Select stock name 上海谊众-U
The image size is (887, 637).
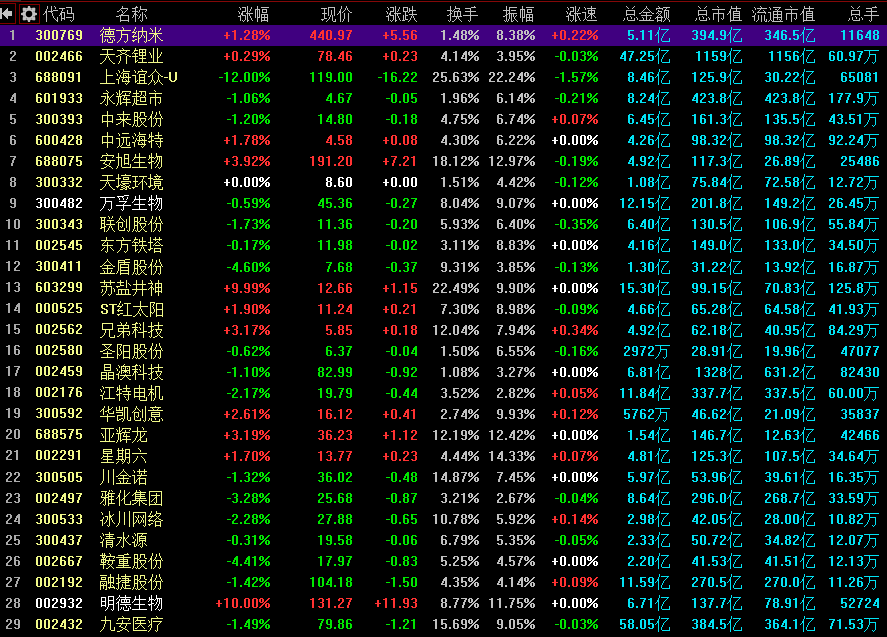(139, 77)
